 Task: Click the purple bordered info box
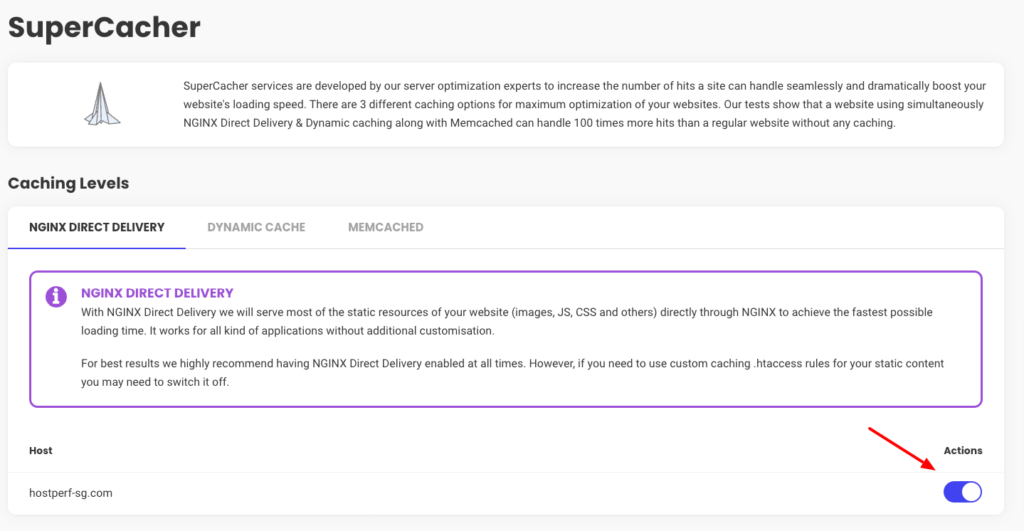505,339
